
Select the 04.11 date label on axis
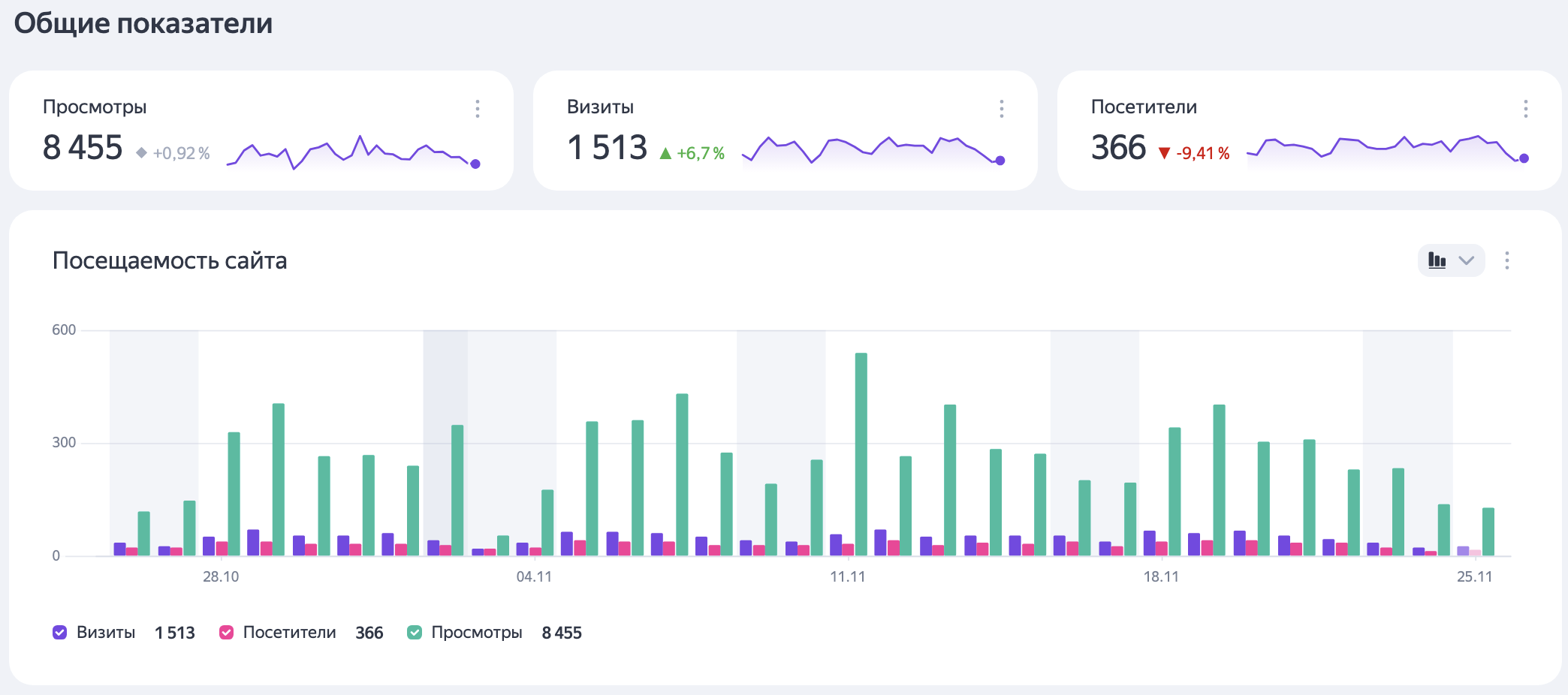(x=534, y=576)
